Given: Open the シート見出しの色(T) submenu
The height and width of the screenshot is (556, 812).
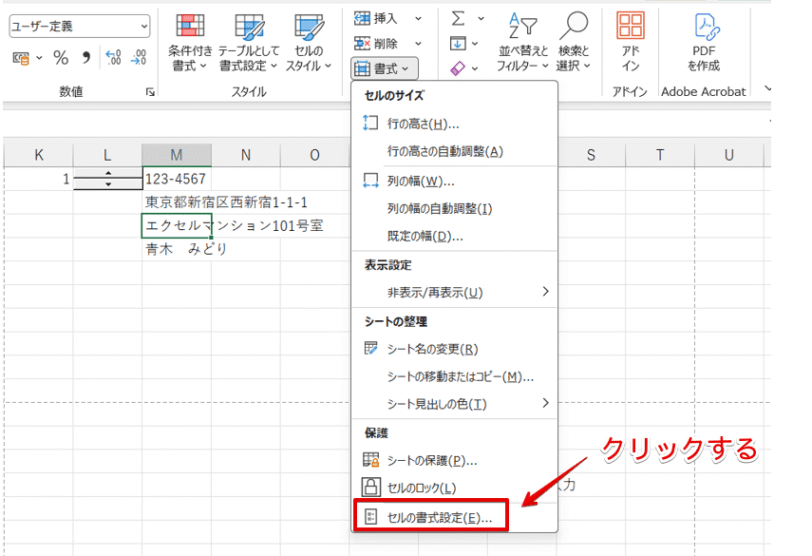Looking at the screenshot, I should pos(454,404).
